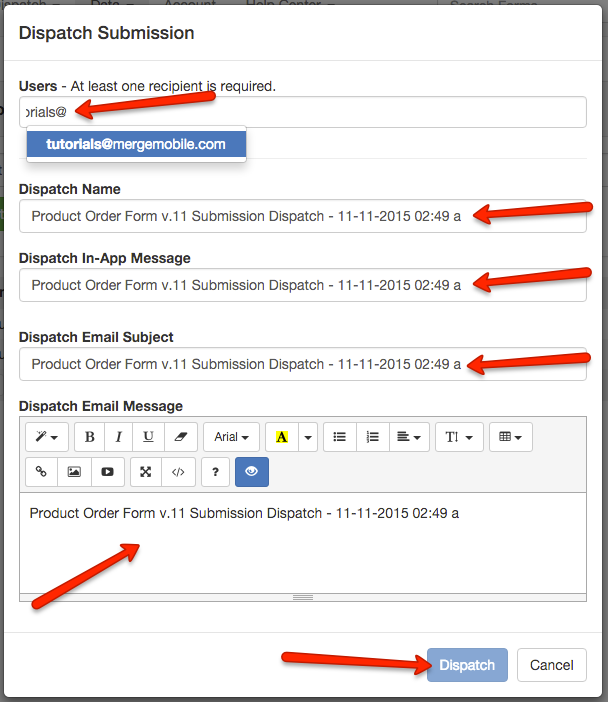Open the table insert dropdown
608x702 pixels.
[510, 437]
